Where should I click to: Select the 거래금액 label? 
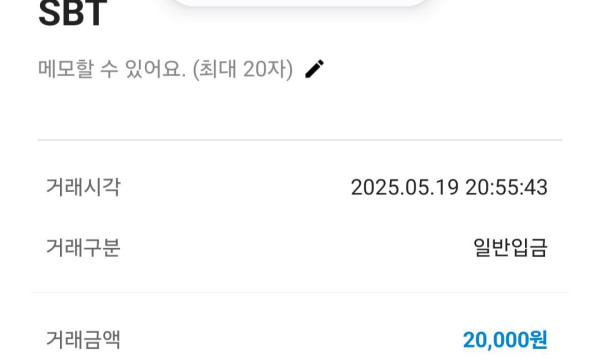click(x=83, y=340)
